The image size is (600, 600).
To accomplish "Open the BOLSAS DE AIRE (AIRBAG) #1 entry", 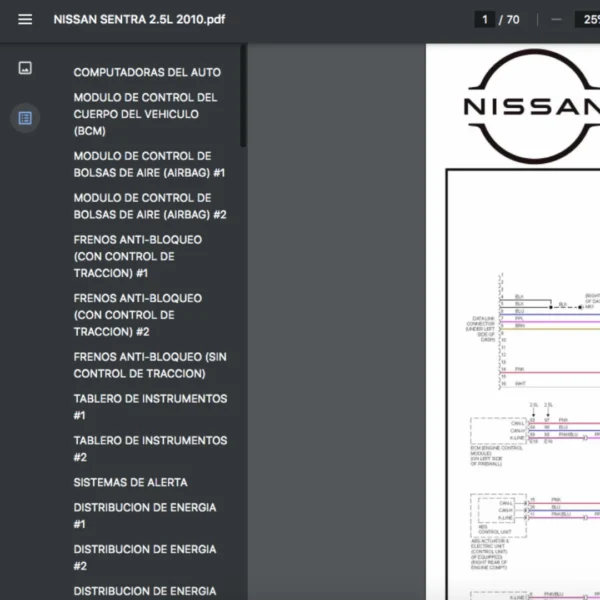I will click(x=149, y=164).
